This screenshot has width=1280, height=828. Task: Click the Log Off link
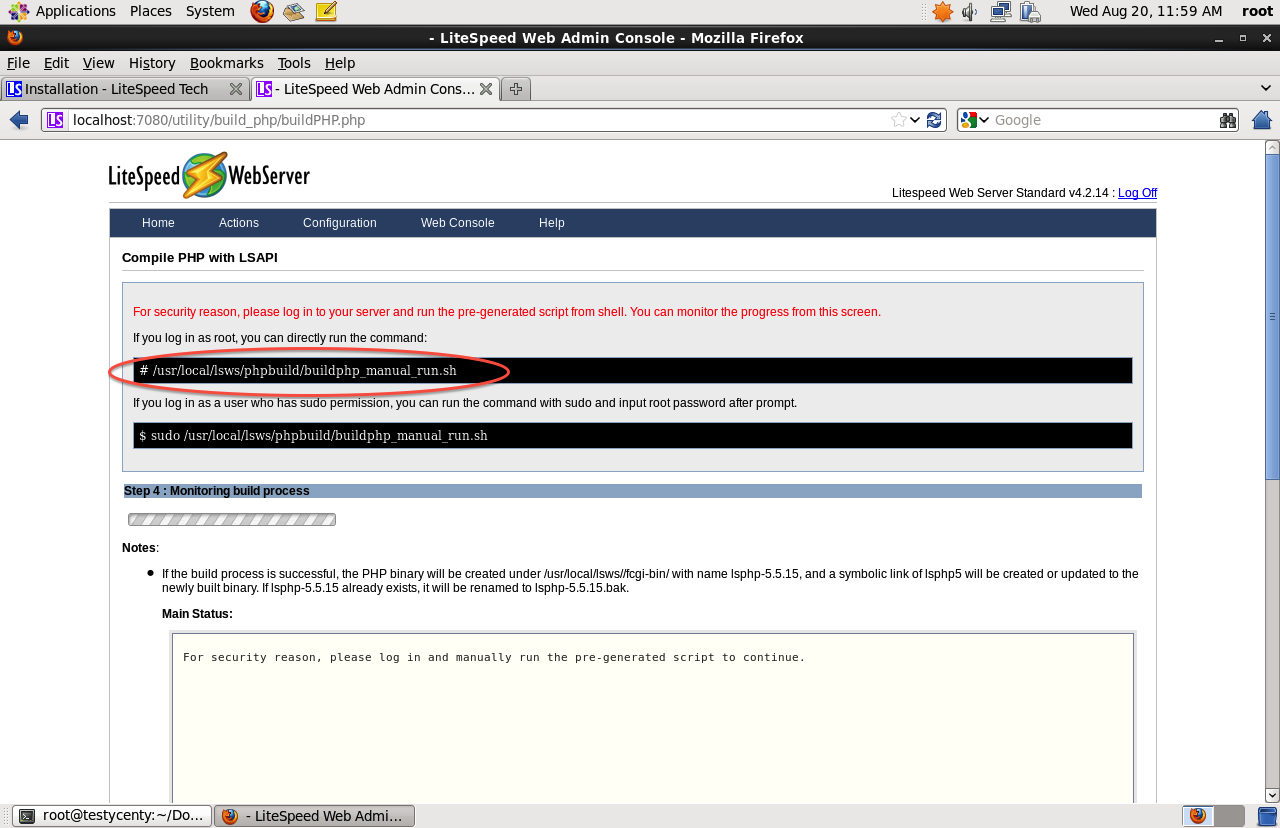pos(1137,193)
